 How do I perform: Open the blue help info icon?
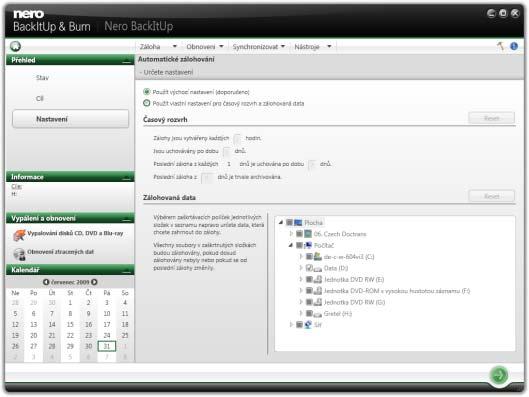513,46
